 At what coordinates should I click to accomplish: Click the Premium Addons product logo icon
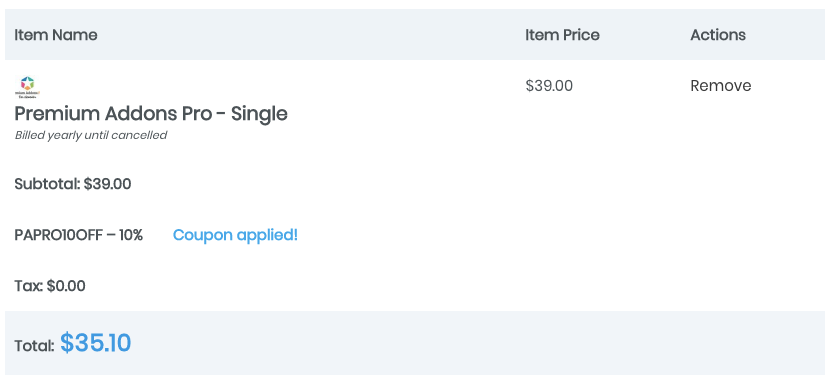(x=27, y=87)
